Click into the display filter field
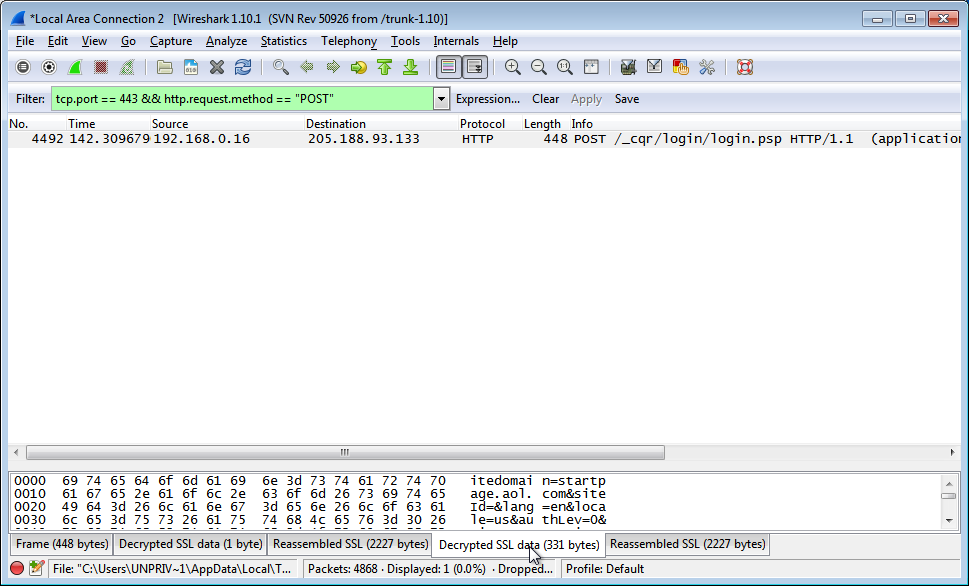The width and height of the screenshot is (969, 586). [x=242, y=99]
